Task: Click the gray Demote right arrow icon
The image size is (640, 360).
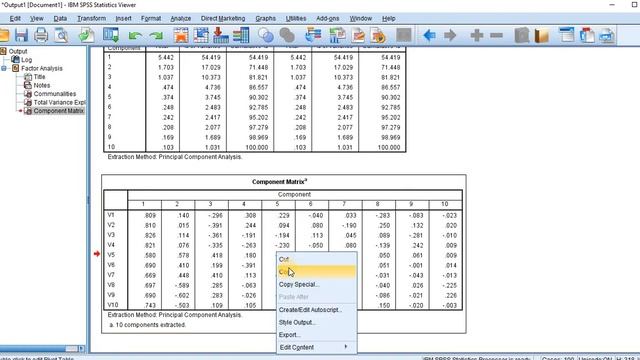Action: tap(450, 36)
